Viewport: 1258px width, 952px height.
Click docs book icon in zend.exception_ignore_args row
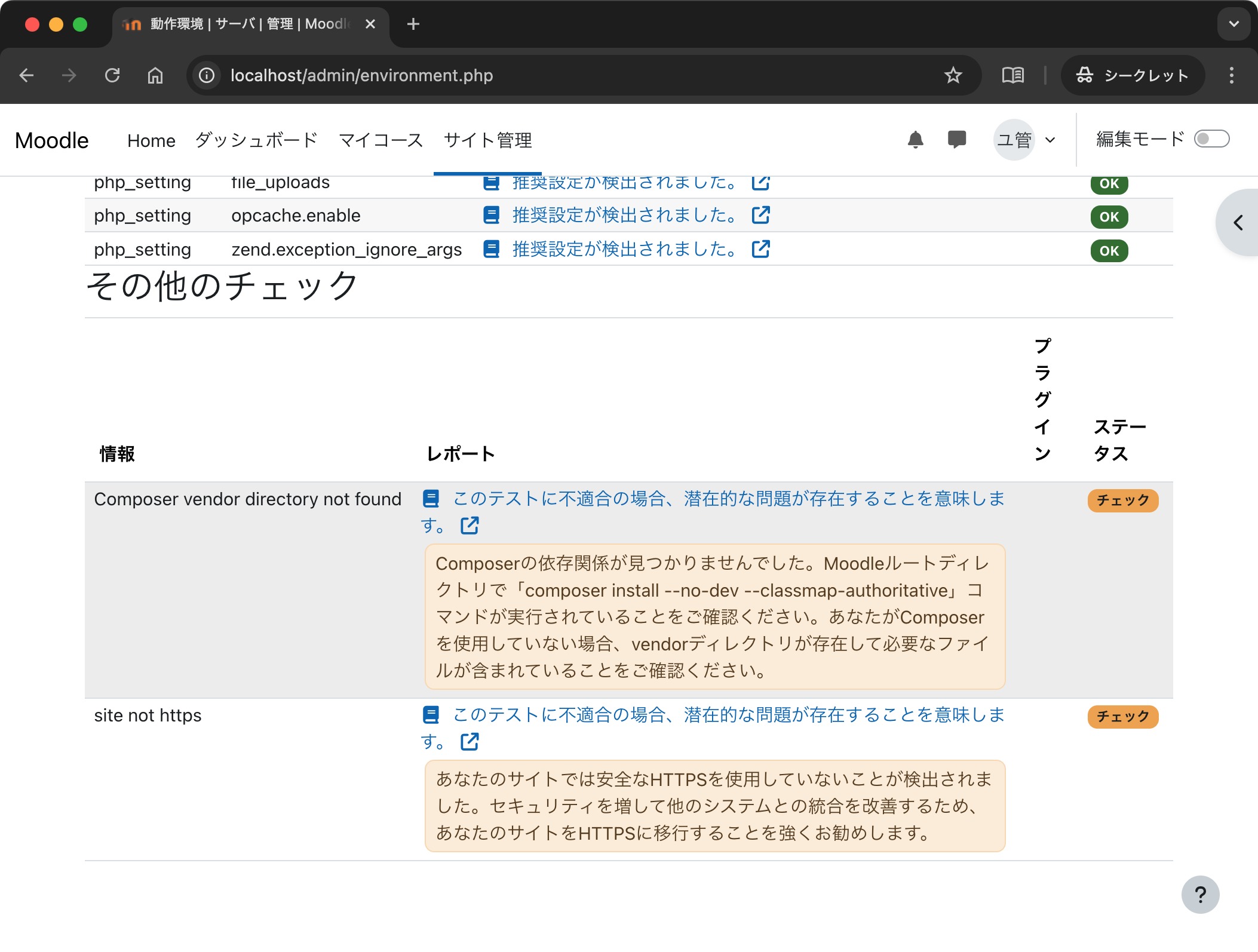tap(491, 249)
